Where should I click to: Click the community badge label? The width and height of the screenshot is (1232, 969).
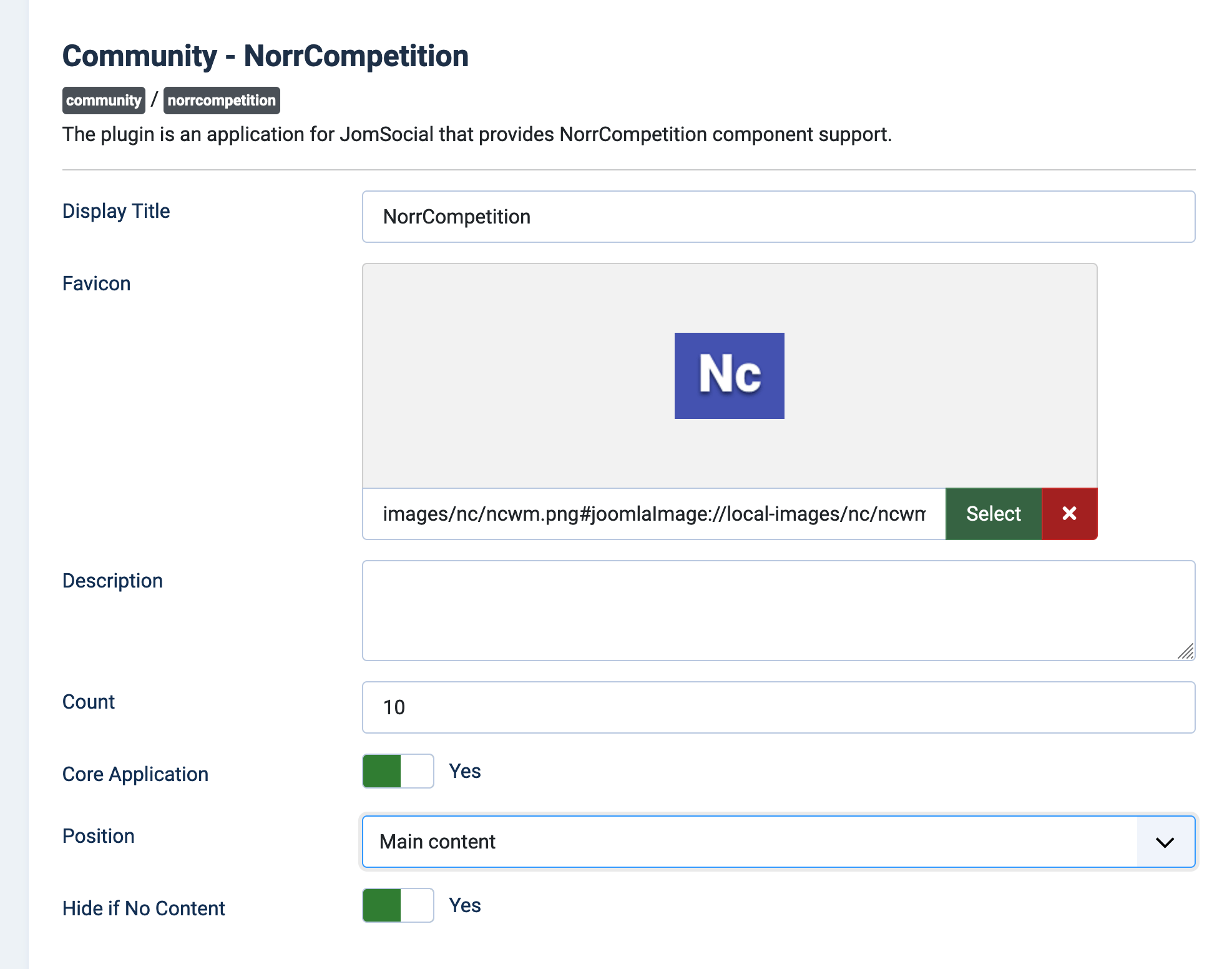pyautogui.click(x=103, y=100)
